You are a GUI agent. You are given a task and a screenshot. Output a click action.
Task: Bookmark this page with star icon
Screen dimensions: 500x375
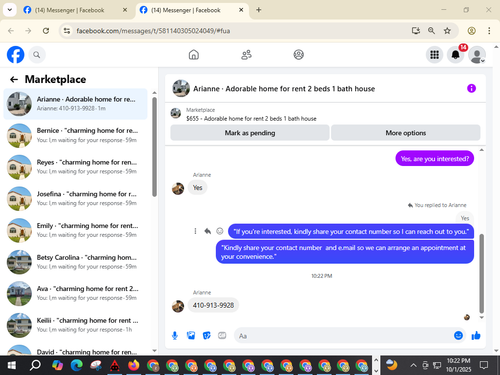point(447,31)
